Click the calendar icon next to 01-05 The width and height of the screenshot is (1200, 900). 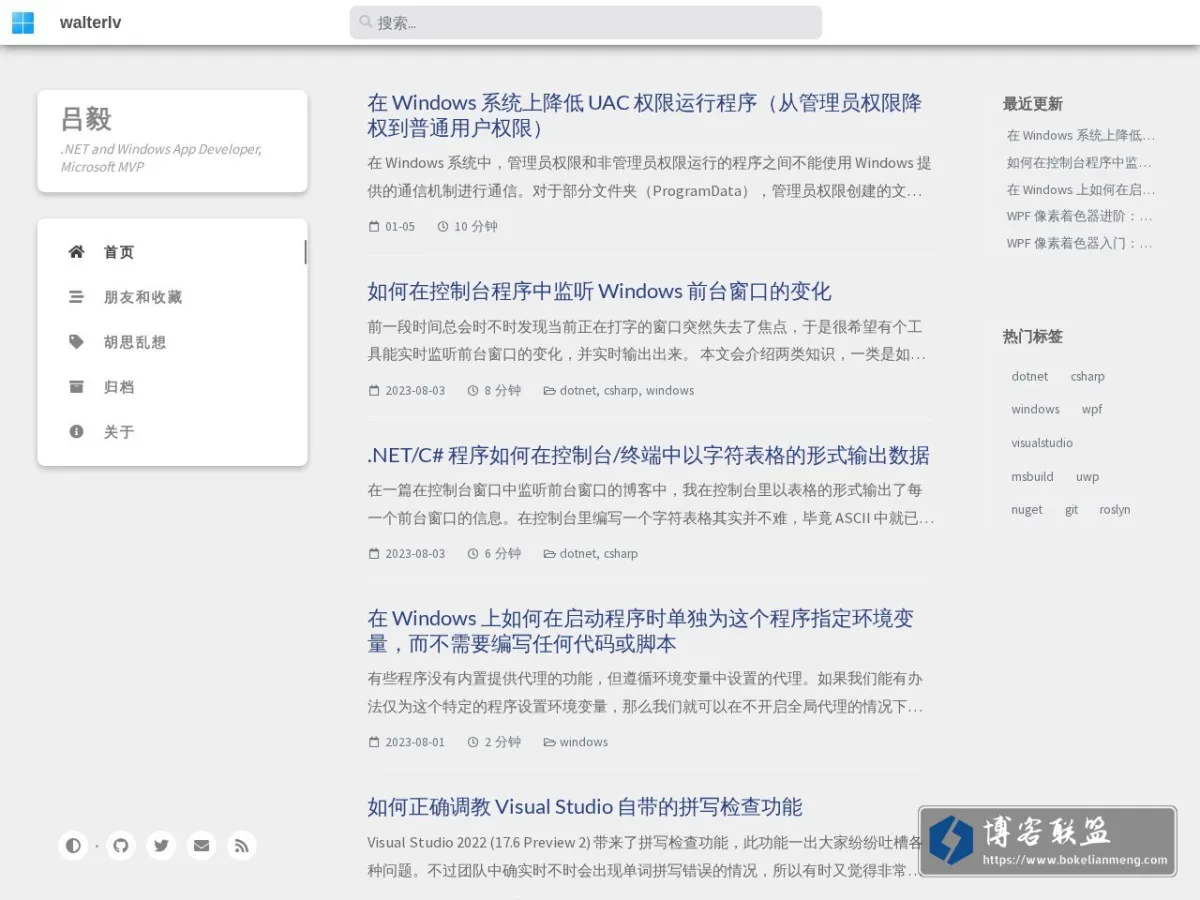[x=374, y=227]
